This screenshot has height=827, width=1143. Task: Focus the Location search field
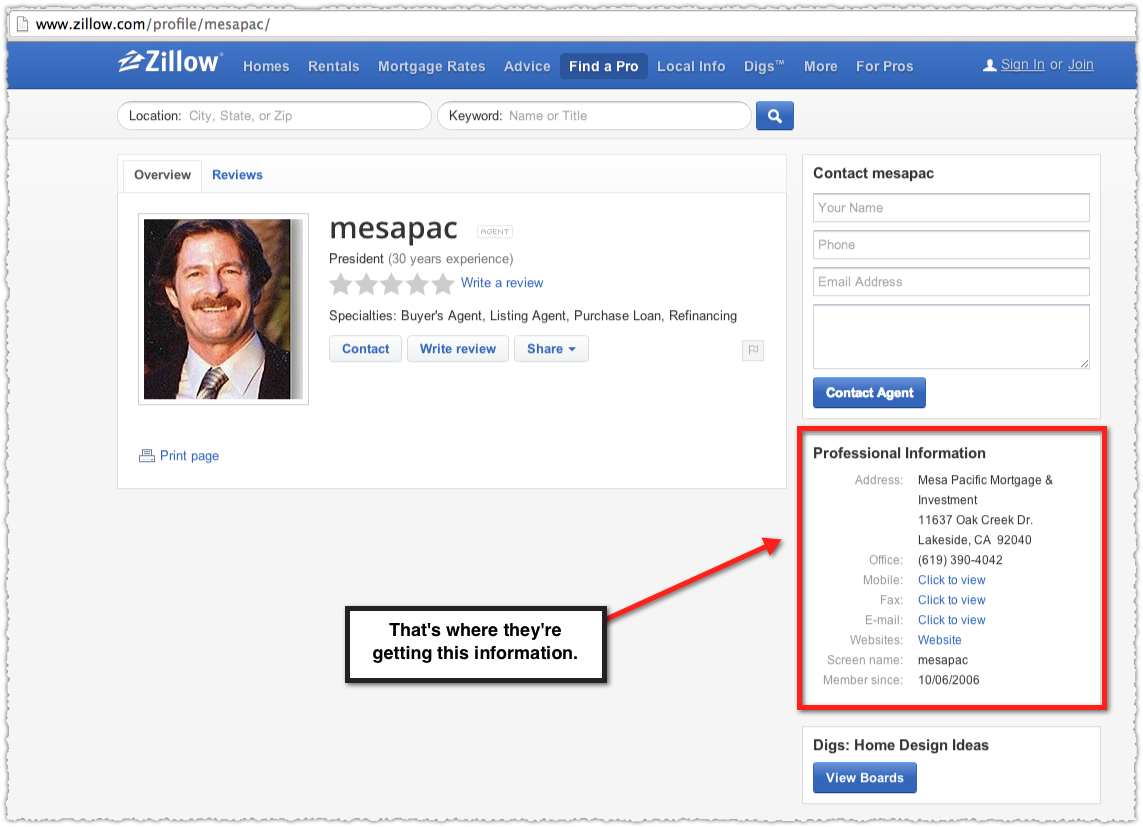tap(274, 116)
